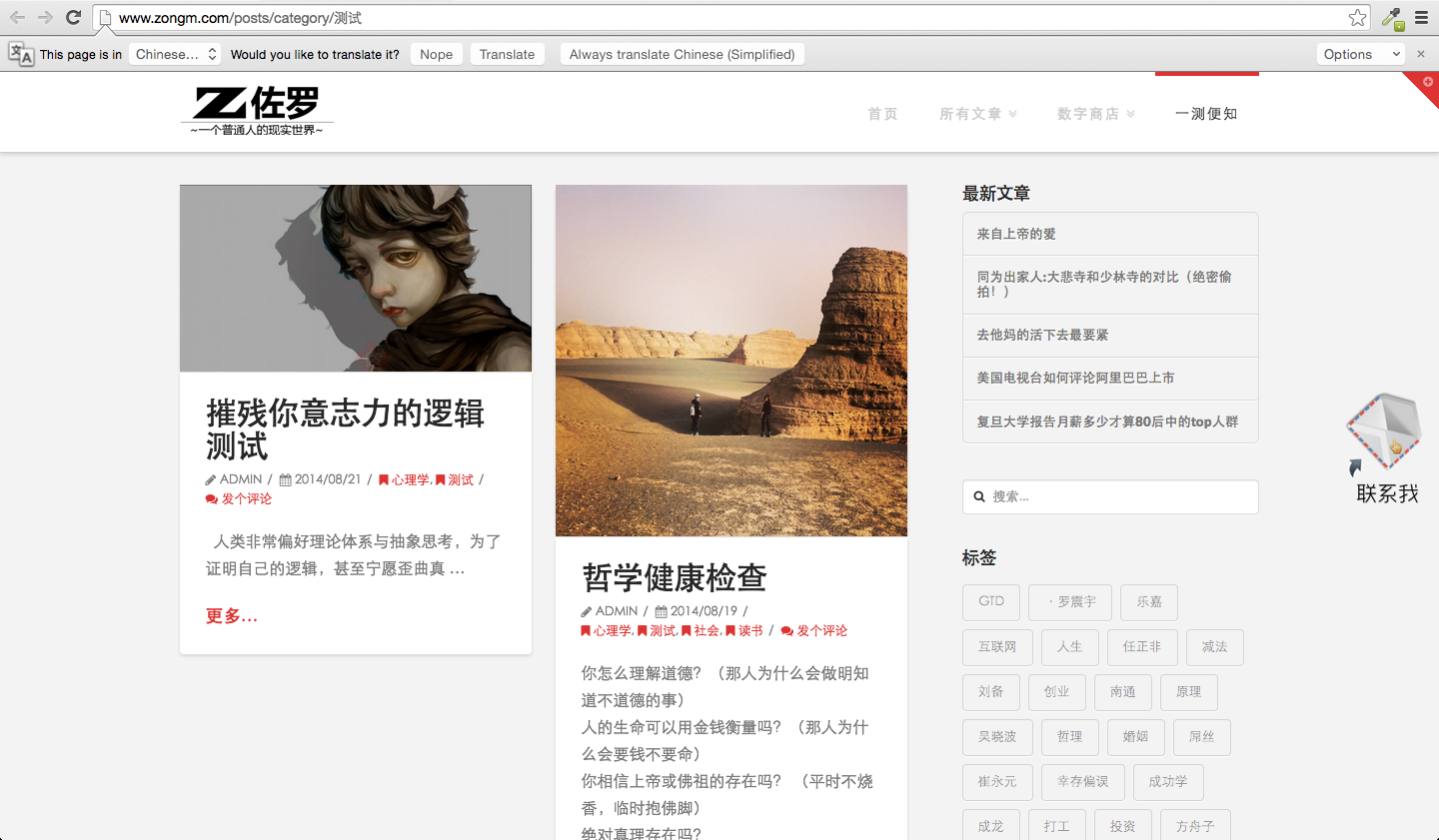Image resolution: width=1439 pixels, height=840 pixels.
Task: Open article 复旦大学报告月薪多少
Action: pyautogui.click(x=1110, y=421)
